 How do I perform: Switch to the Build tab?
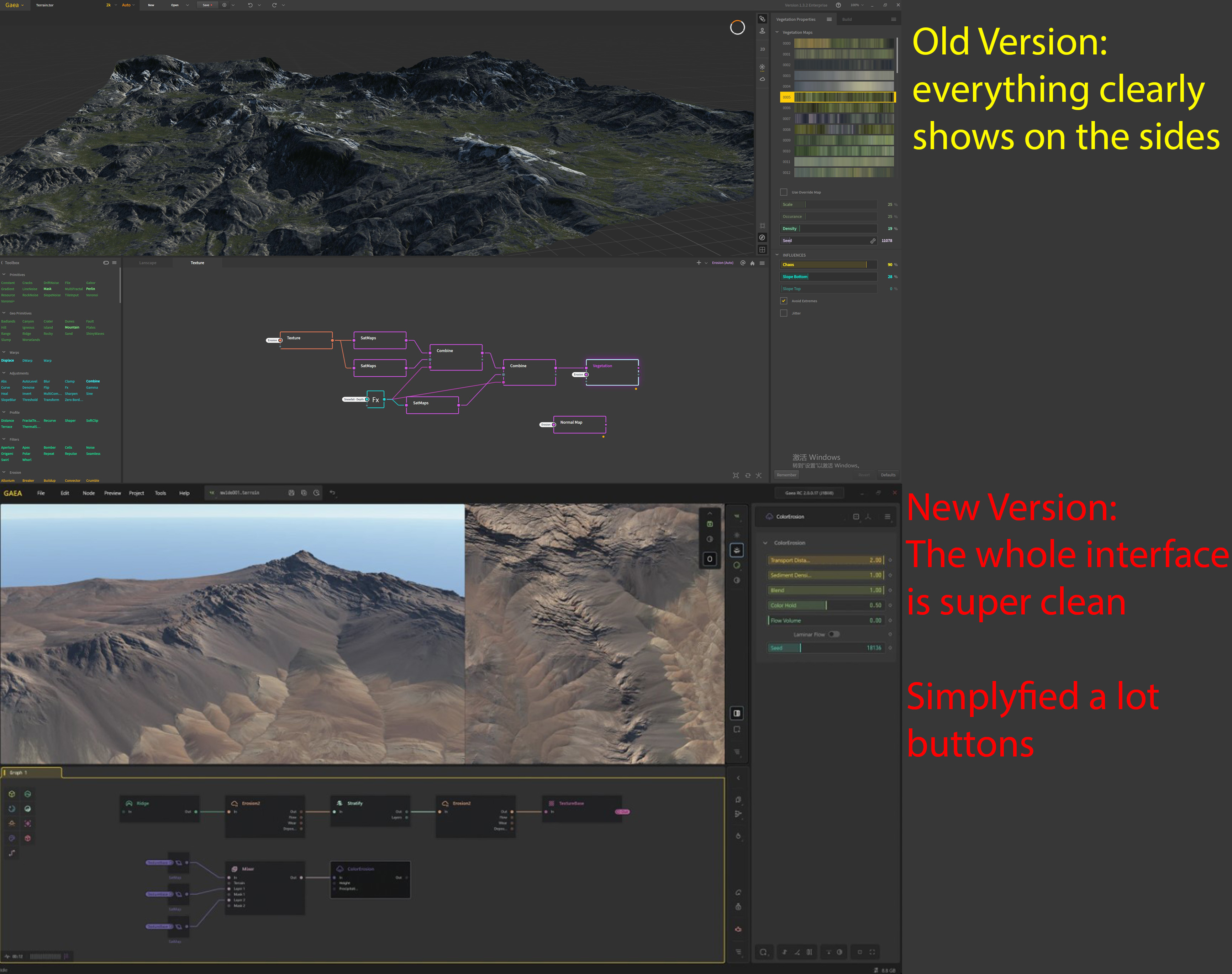coord(847,19)
